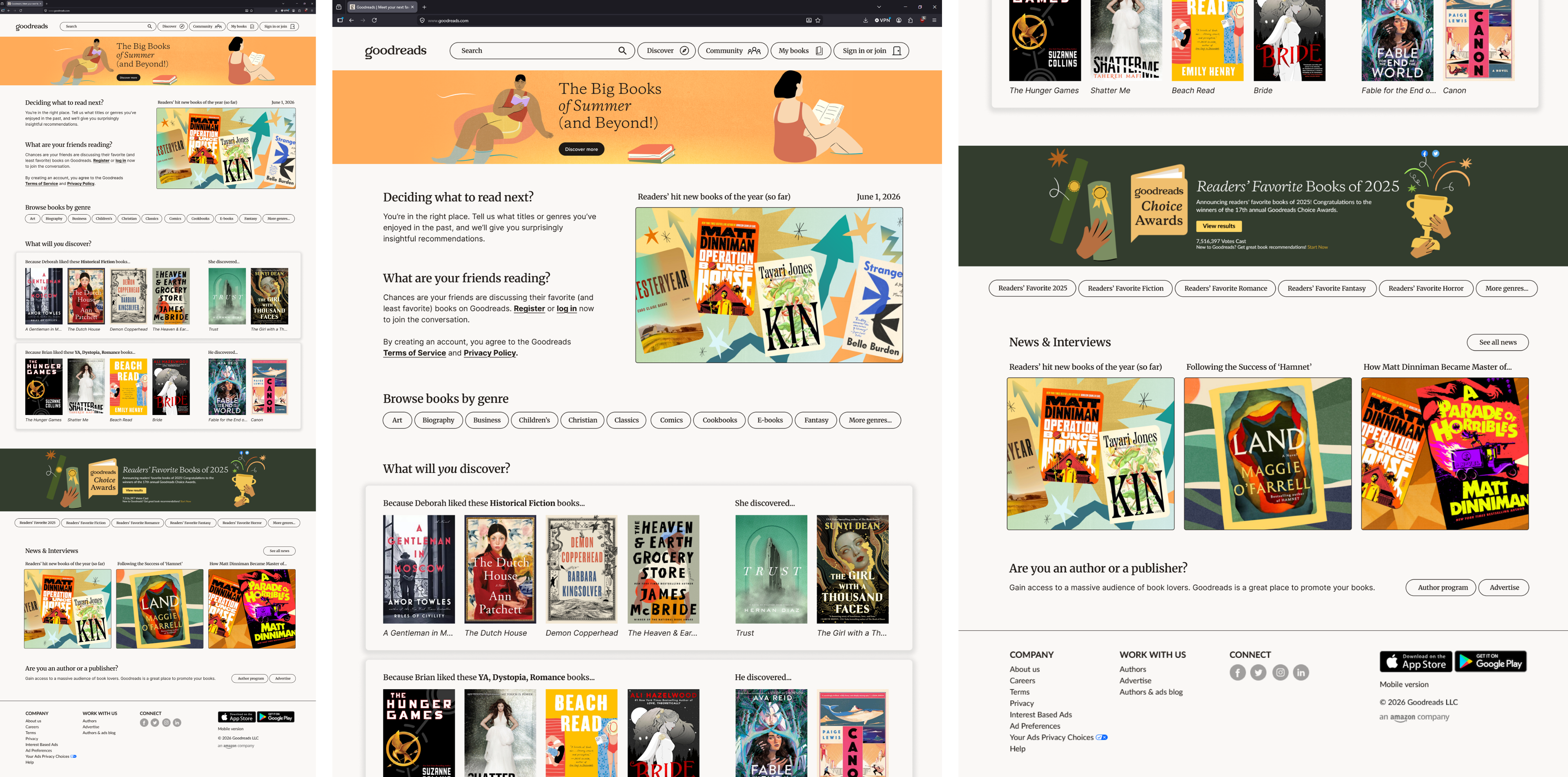
Task: Click the tab-history icon left of center browser's tab
Action: click(x=339, y=7)
